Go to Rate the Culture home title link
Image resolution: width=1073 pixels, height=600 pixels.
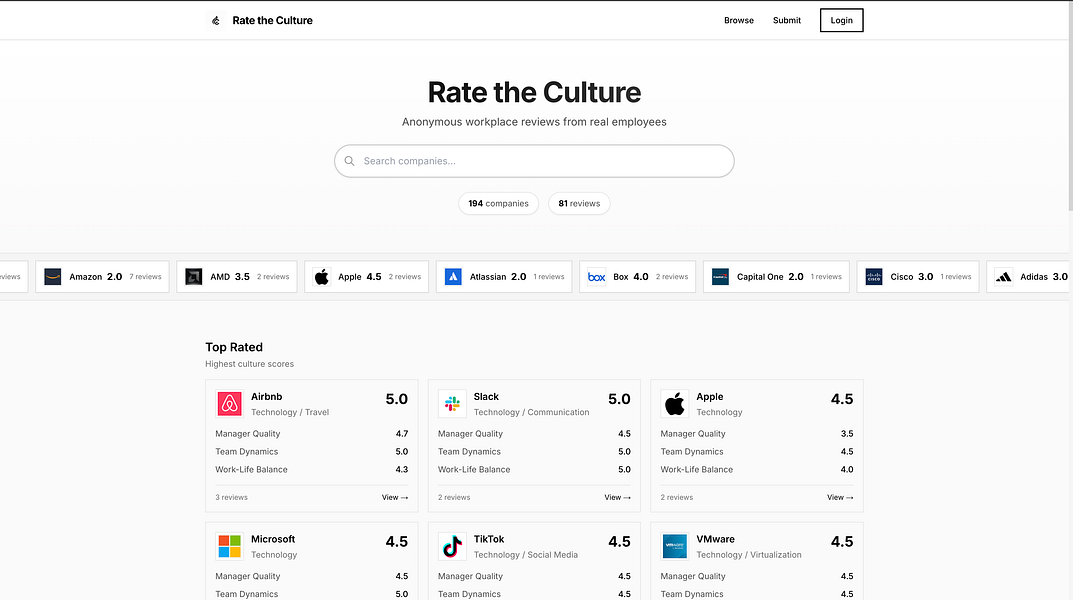click(x=272, y=21)
